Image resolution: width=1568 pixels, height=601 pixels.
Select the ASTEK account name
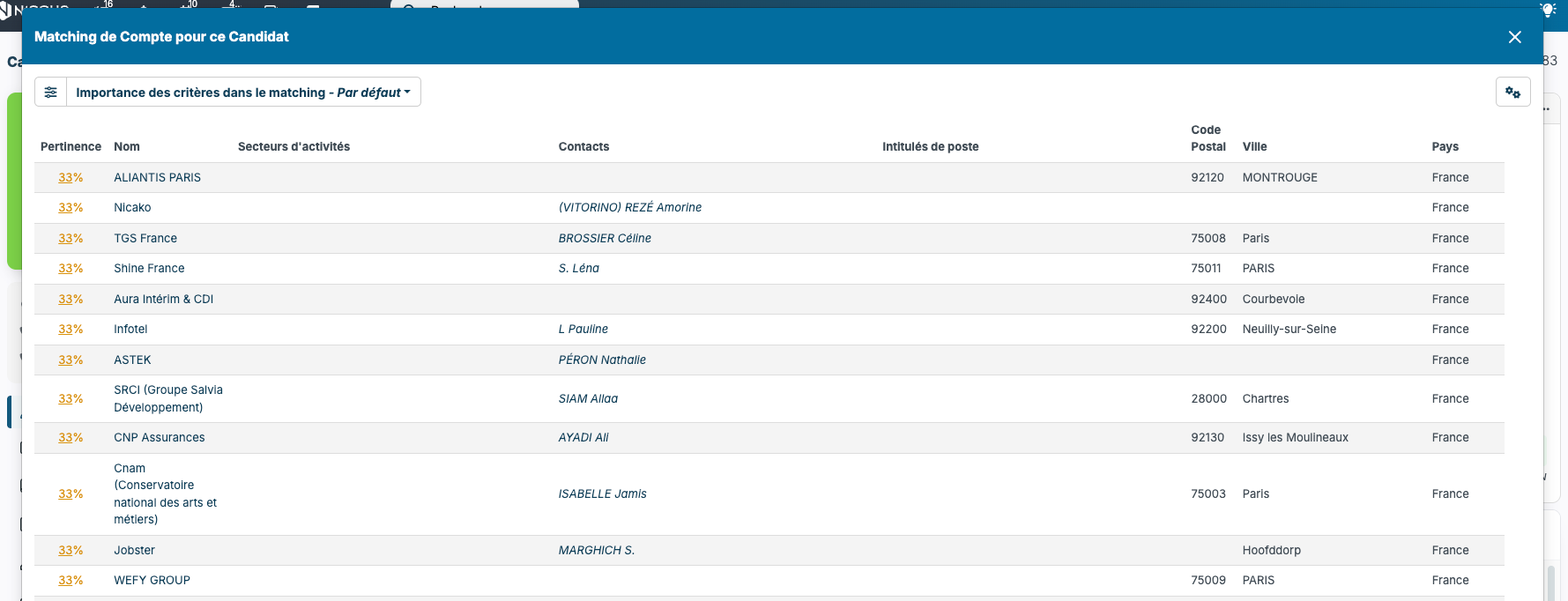[132, 360]
